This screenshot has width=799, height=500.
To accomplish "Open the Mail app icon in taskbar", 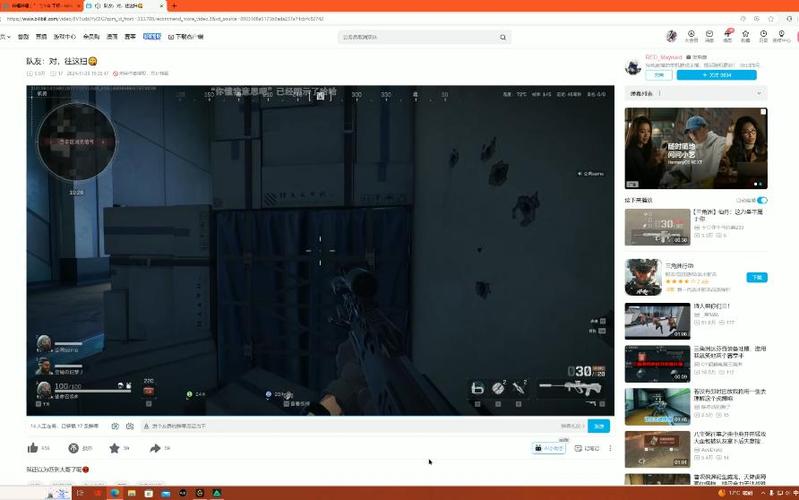I will pyautogui.click(x=166, y=493).
